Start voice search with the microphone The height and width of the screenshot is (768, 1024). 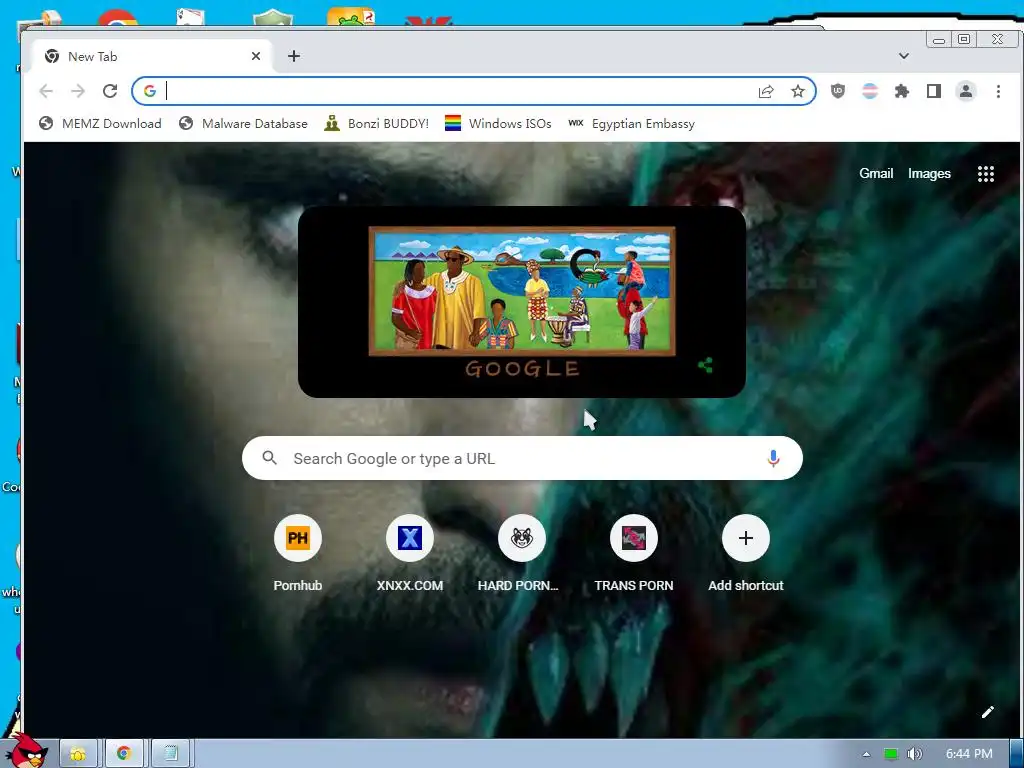coord(773,458)
